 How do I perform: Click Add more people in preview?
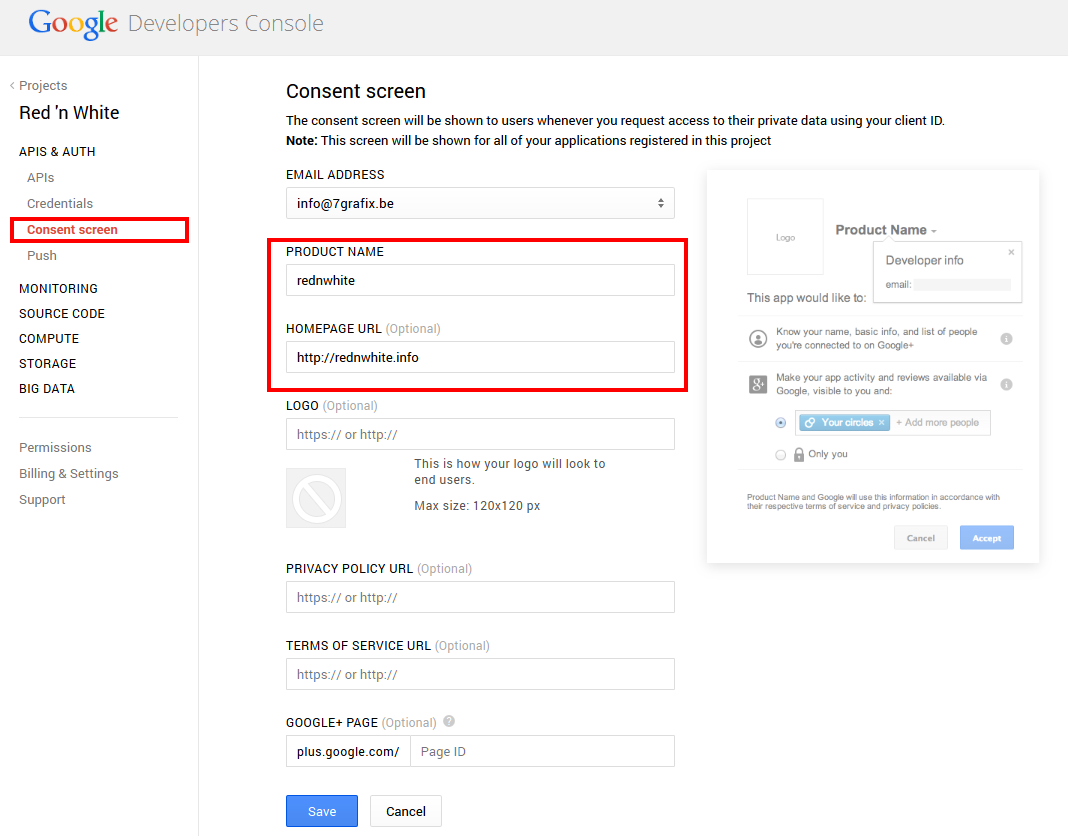click(937, 422)
